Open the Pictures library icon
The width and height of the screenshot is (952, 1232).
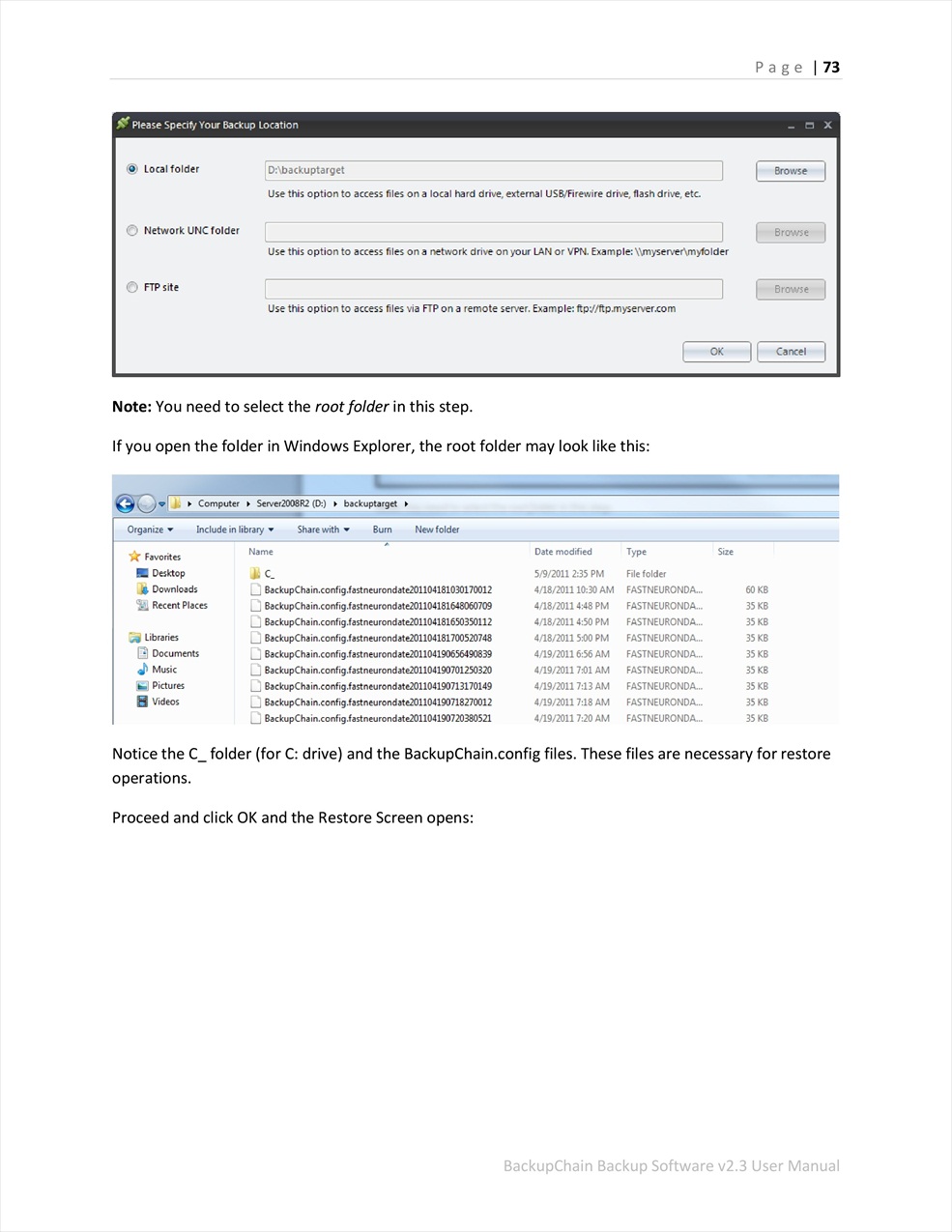pos(142,686)
